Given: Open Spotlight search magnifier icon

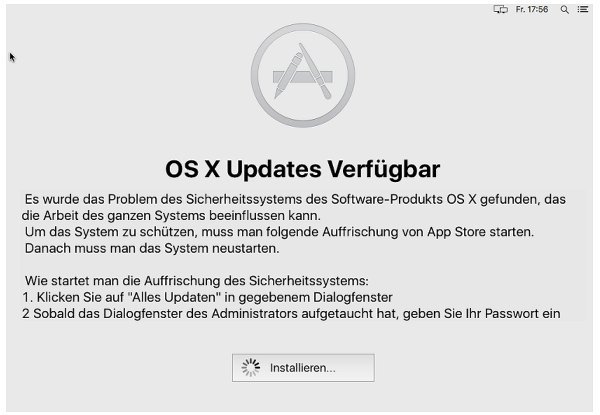Looking at the screenshot, I should [x=564, y=10].
